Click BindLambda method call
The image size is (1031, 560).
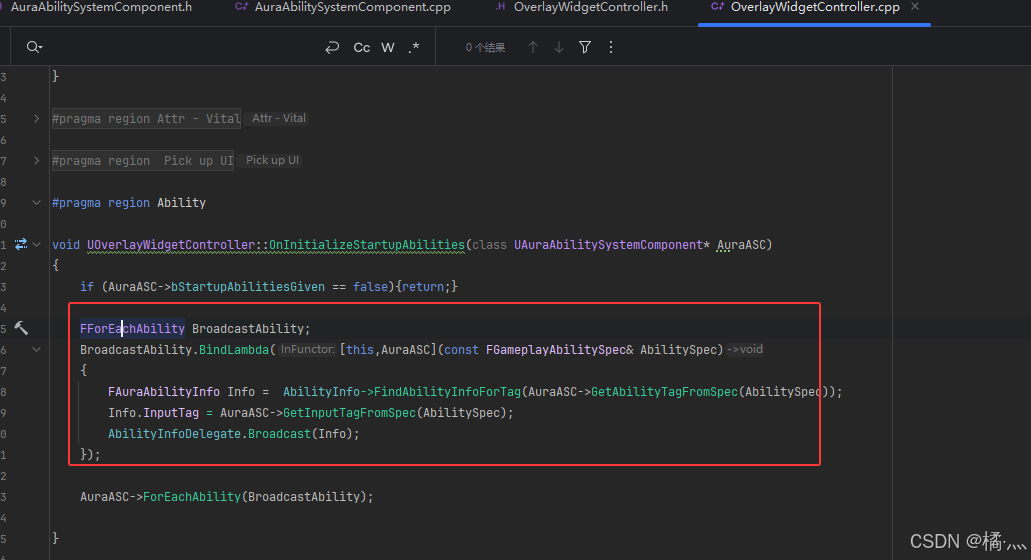(x=234, y=350)
